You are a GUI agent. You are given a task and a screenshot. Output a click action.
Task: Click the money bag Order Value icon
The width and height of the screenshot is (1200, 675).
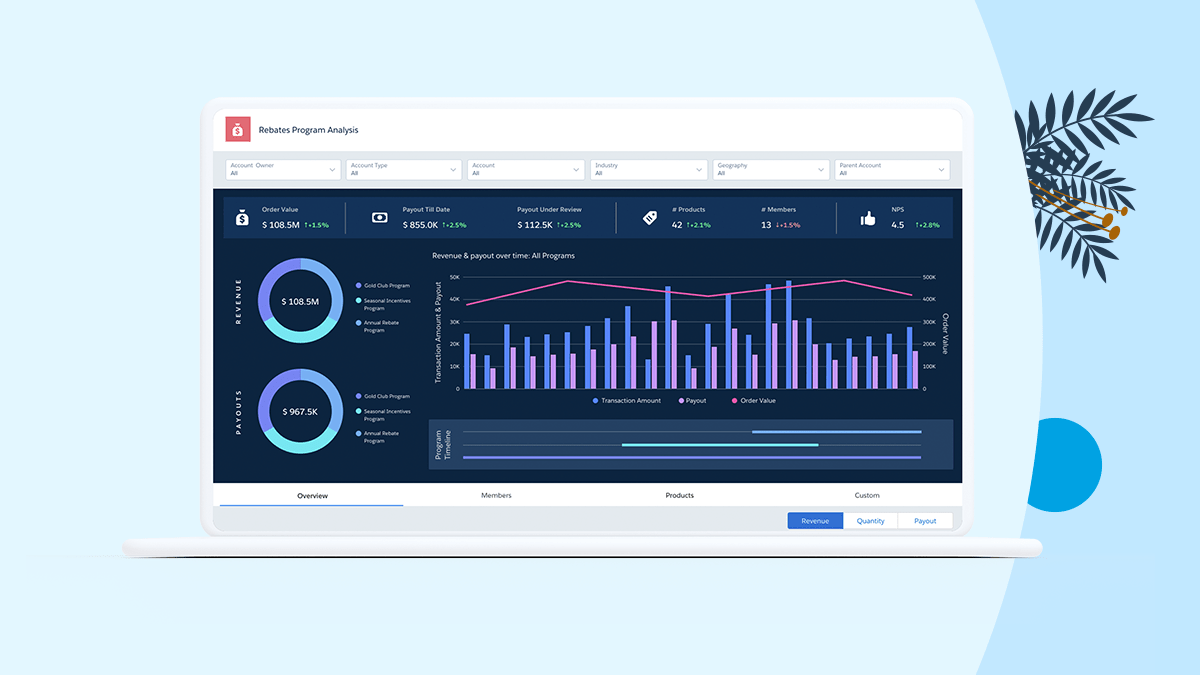point(242,217)
